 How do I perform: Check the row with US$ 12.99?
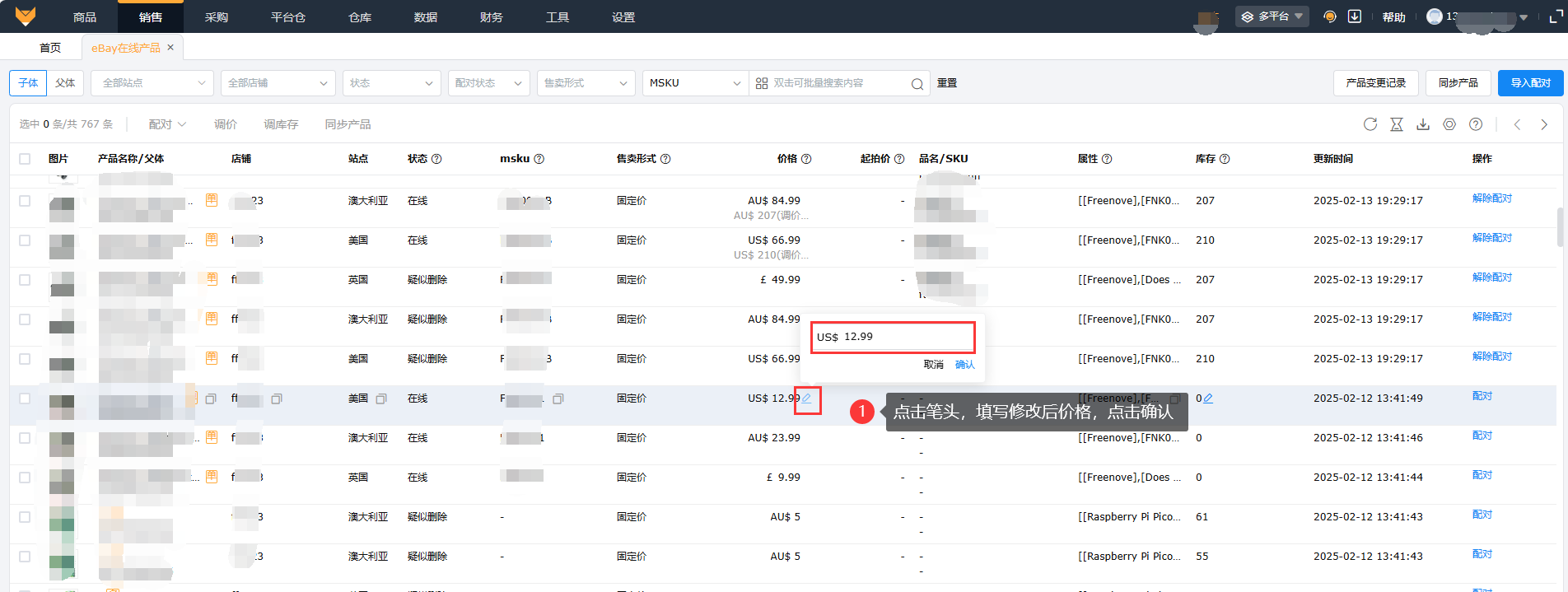coord(25,399)
